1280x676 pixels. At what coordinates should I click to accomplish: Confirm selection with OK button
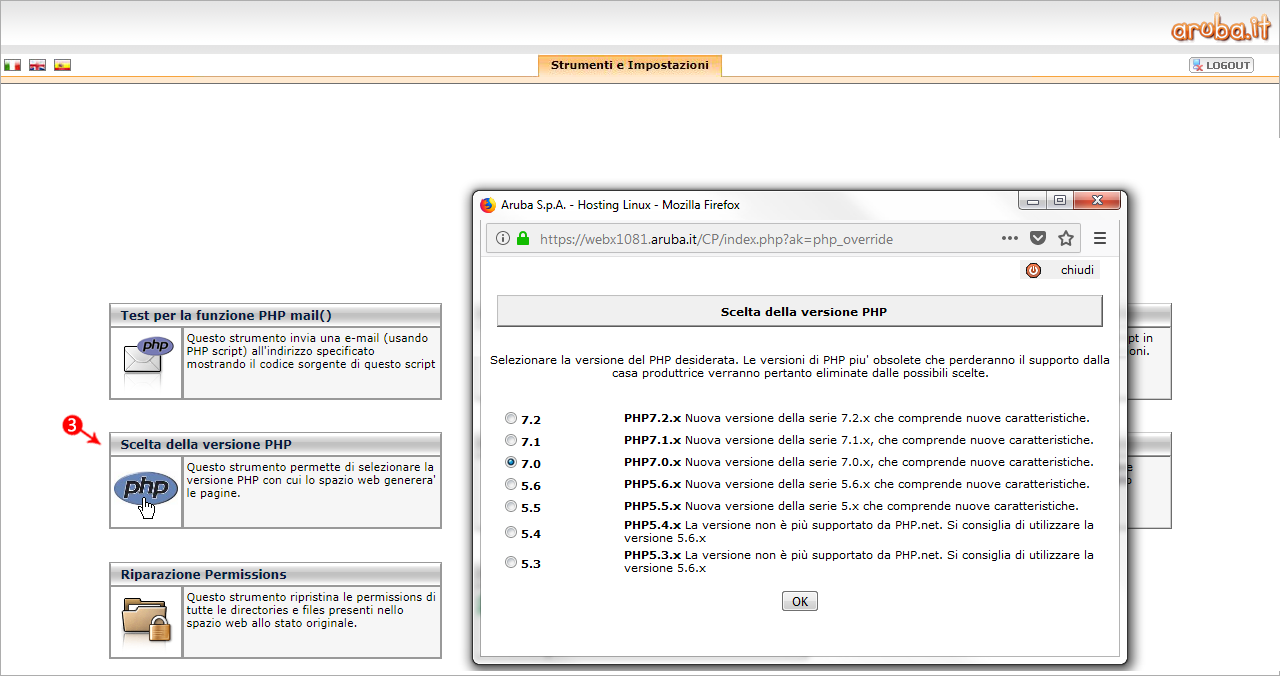pos(800,601)
